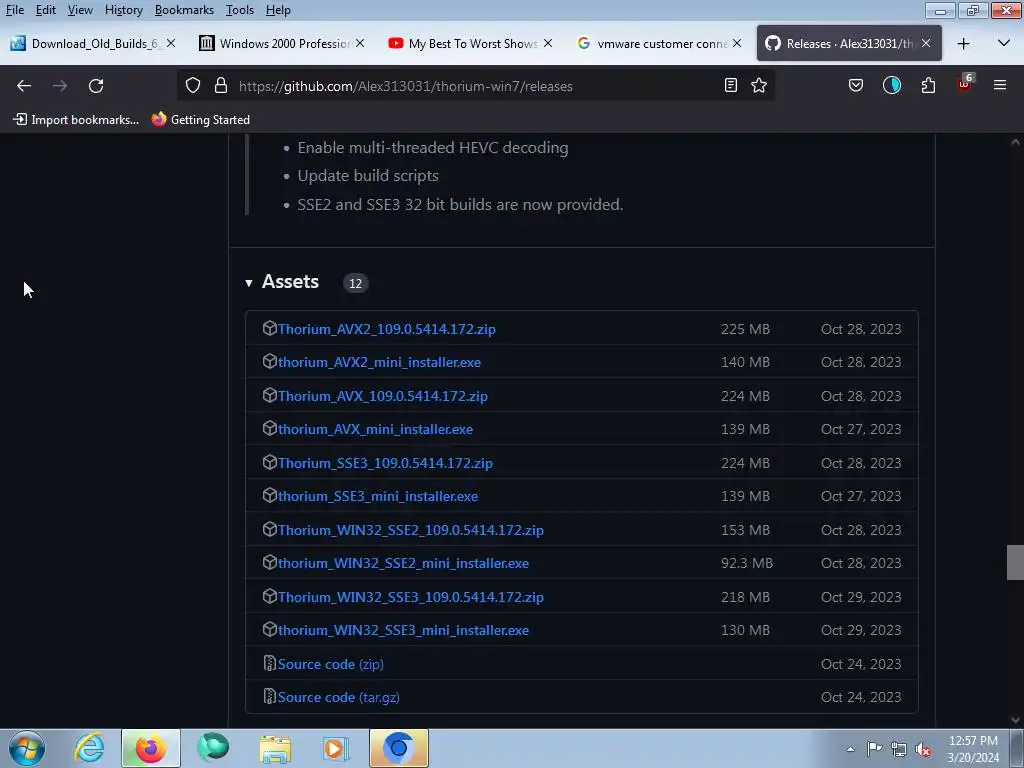Open the Getting Started bookmark
The width and height of the screenshot is (1024, 768).
(200, 120)
